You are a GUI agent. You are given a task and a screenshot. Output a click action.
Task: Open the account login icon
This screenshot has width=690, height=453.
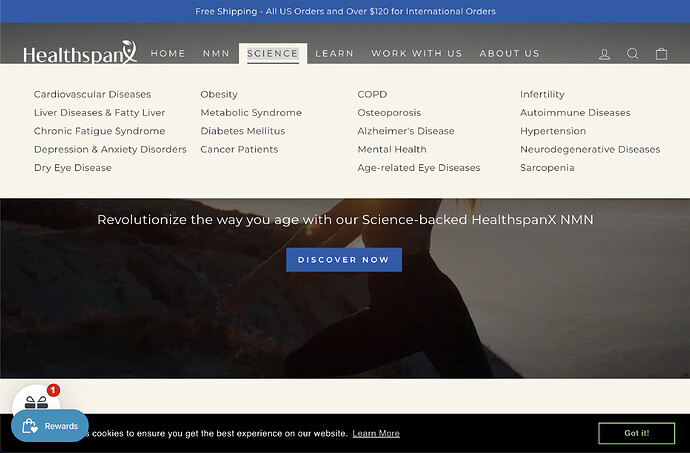(x=604, y=54)
